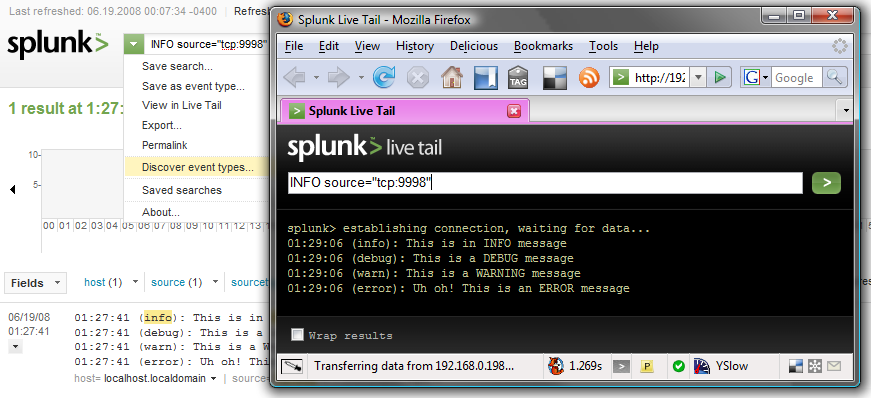
Task: Click the search magnifier icon in Google box
Action: pos(834,77)
